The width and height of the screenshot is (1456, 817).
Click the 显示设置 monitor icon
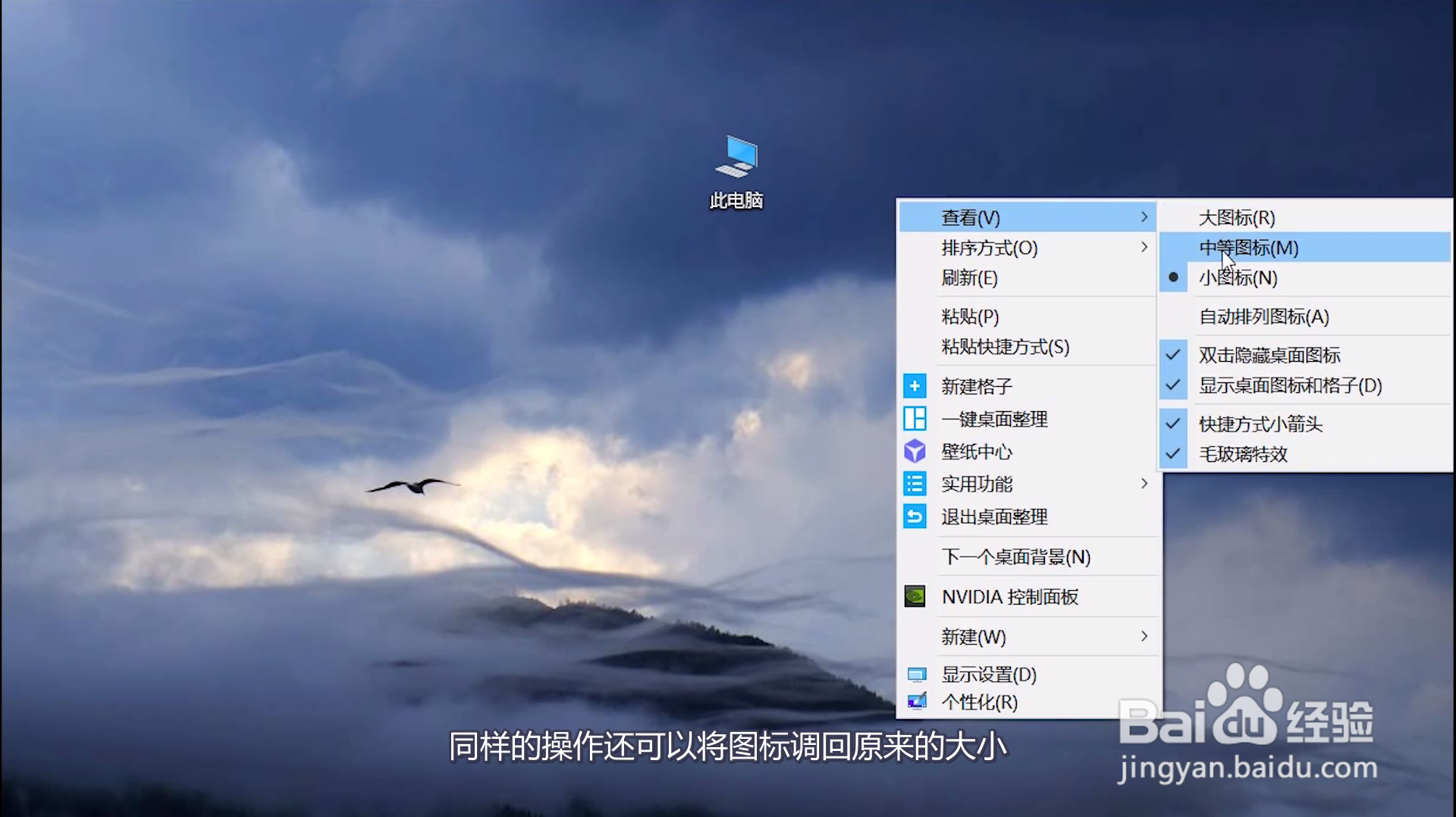tap(918, 674)
